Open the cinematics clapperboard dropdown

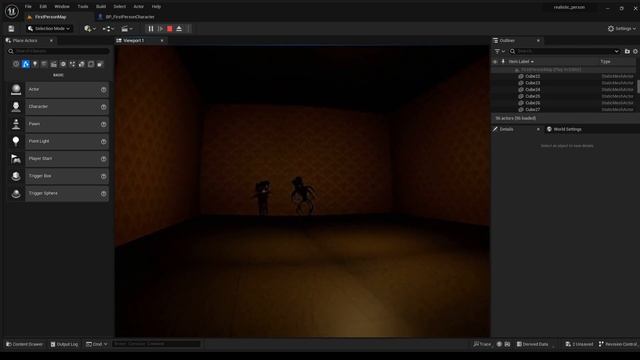127,29
